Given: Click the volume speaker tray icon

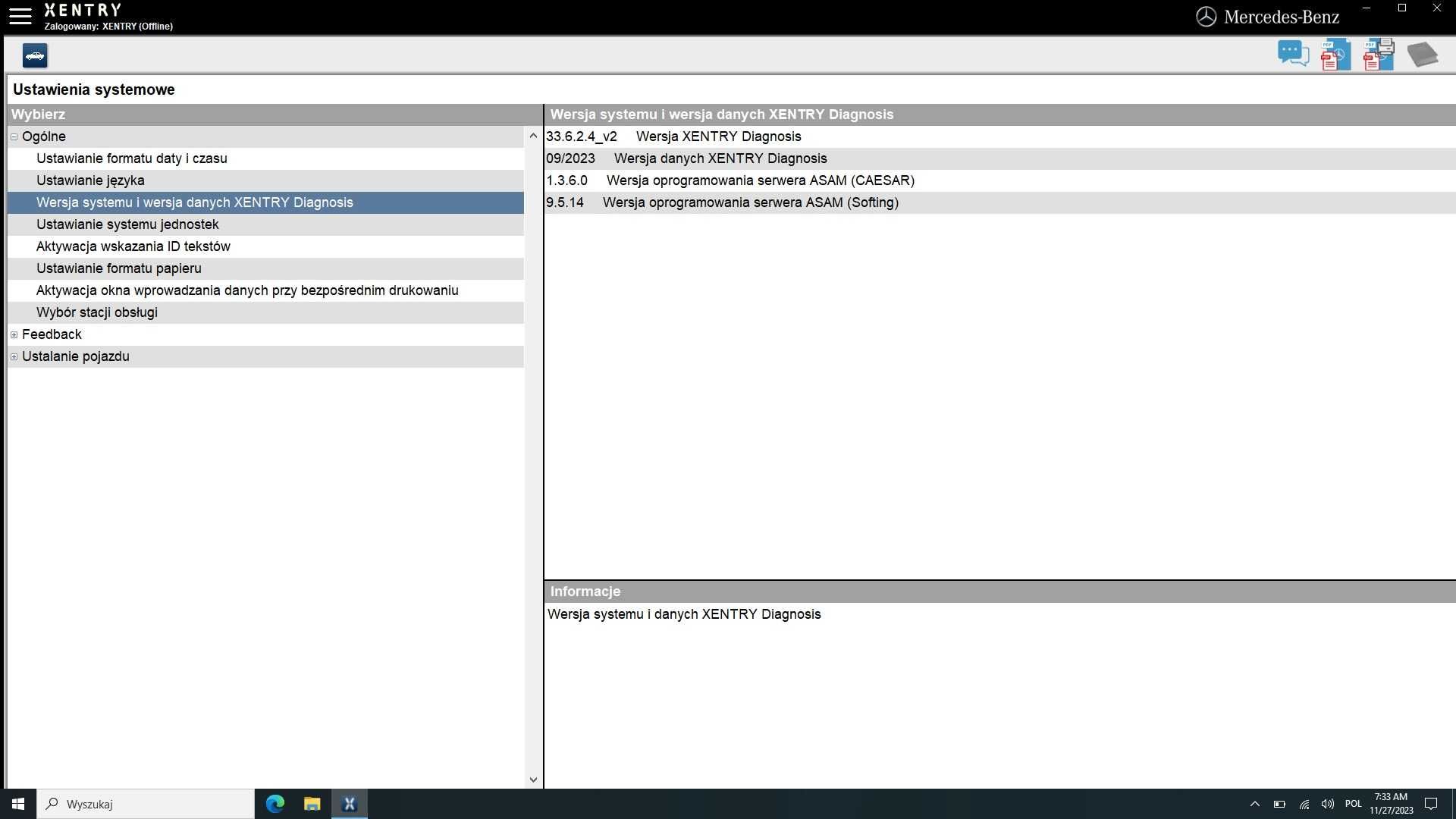Looking at the screenshot, I should pos(1328,804).
